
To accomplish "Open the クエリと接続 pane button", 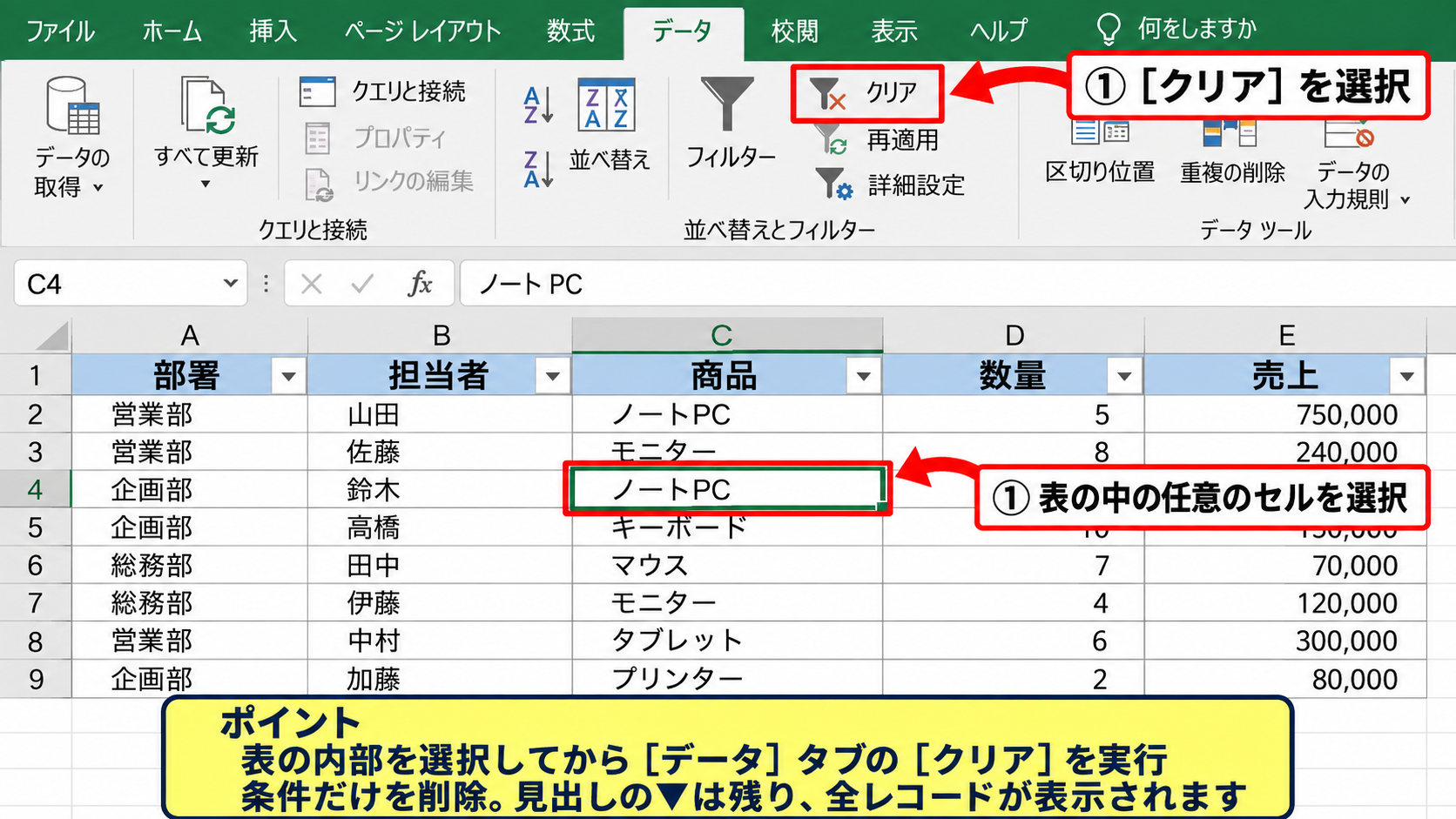I will (383, 91).
